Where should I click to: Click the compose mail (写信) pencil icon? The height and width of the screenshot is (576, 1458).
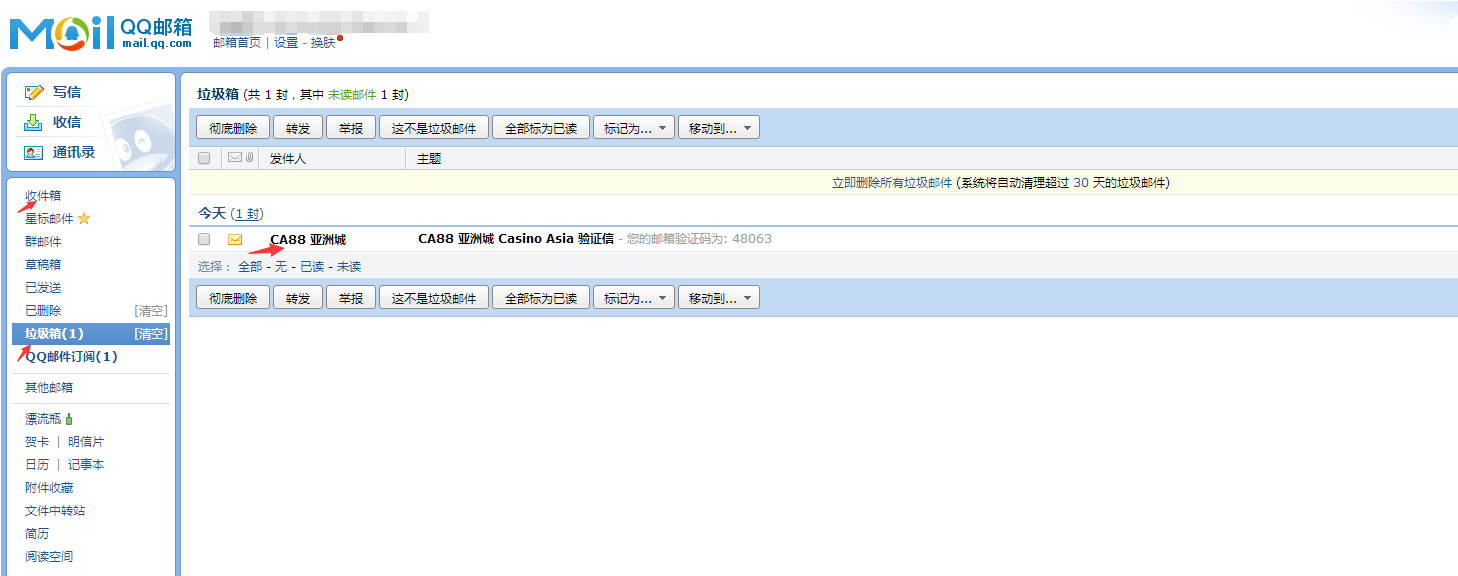point(34,92)
